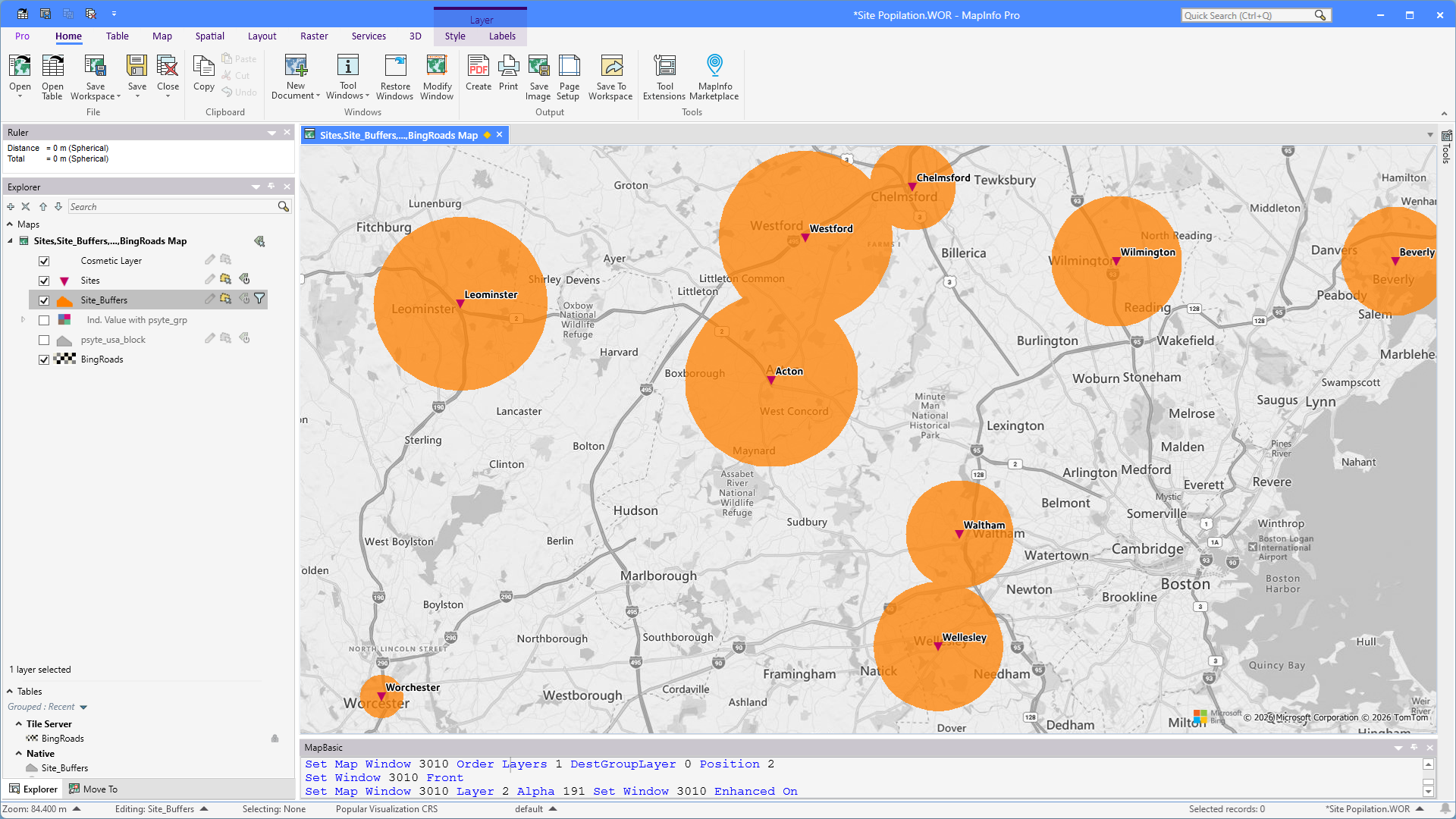Click the Move To button
The height and width of the screenshot is (819, 1456).
click(x=93, y=789)
